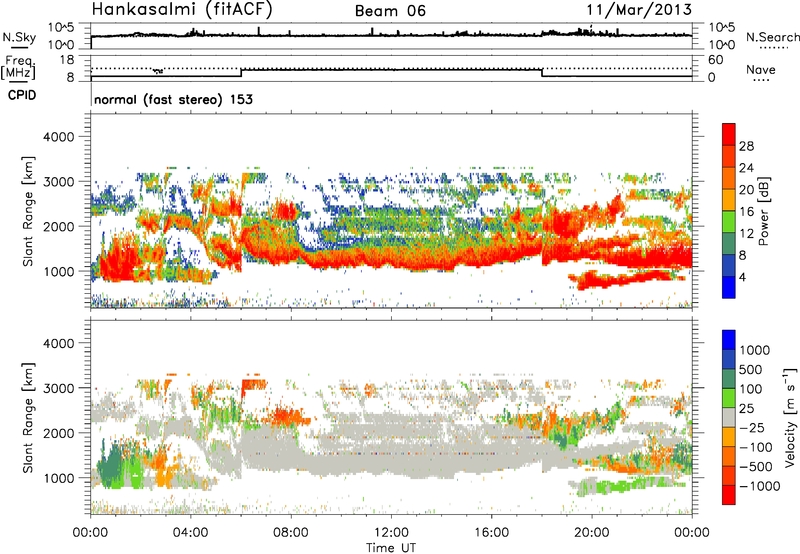Click the date 11/Mar/2013
This screenshot has height=554, width=800.
point(639,10)
